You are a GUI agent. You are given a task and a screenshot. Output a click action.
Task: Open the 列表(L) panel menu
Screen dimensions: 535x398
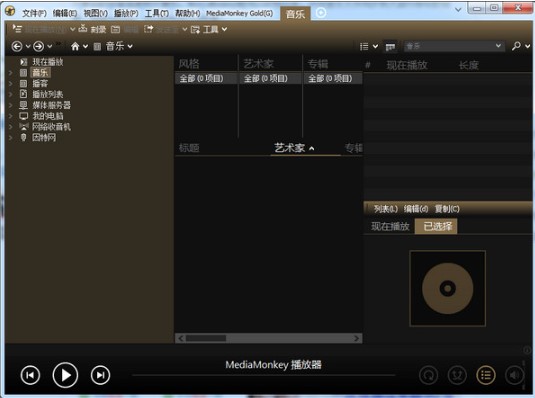[386, 209]
